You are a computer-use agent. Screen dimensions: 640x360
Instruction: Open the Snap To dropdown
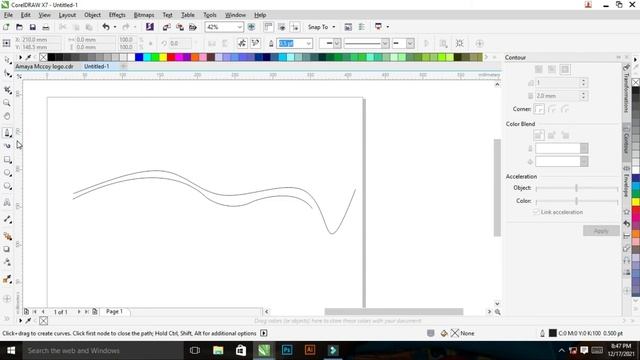point(321,27)
